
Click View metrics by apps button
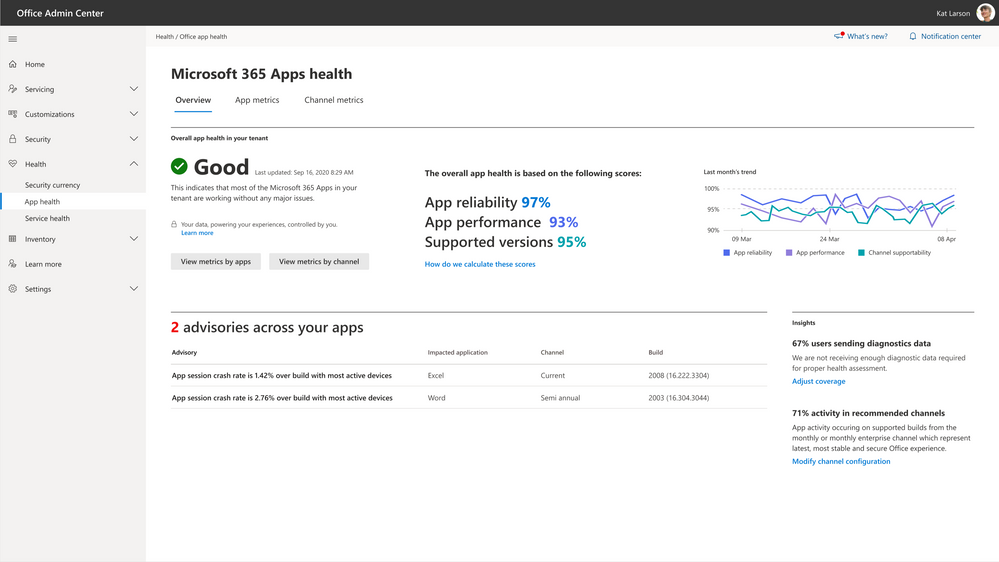point(215,261)
